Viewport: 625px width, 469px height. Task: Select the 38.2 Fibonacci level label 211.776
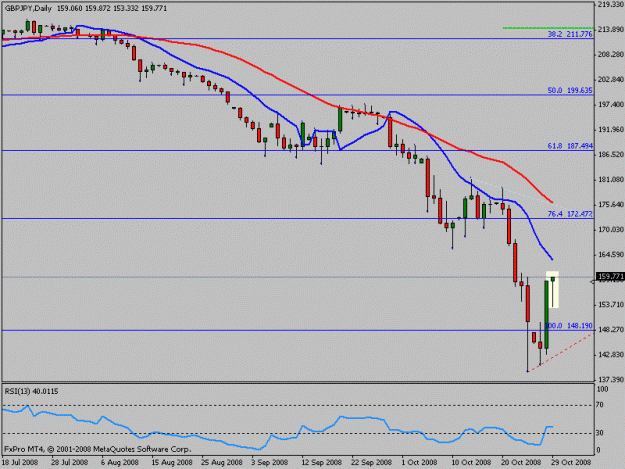click(x=570, y=34)
